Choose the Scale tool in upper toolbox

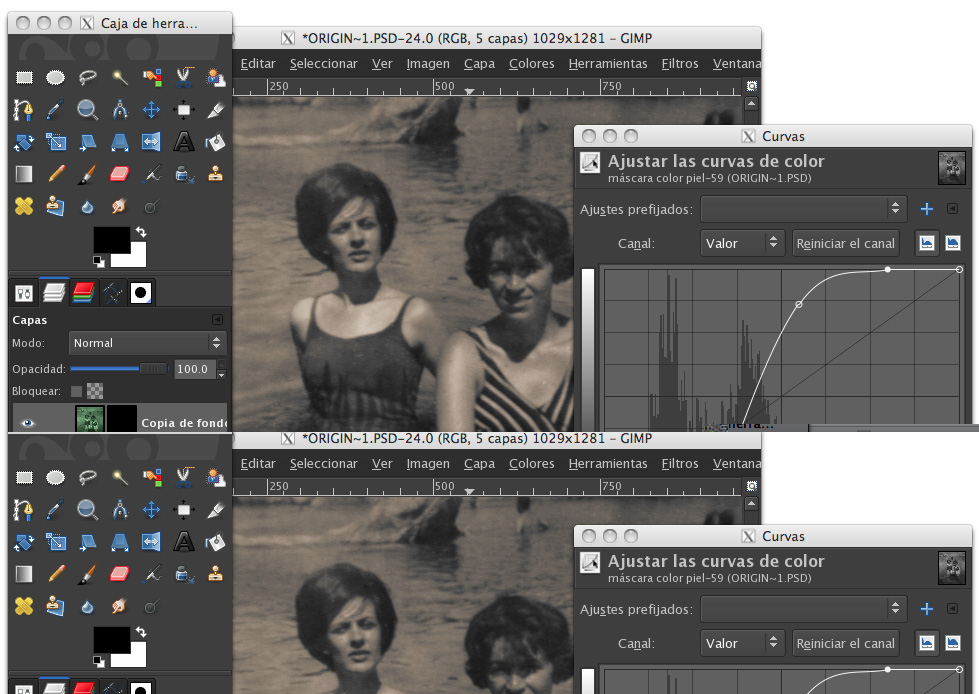pyautogui.click(x=56, y=142)
